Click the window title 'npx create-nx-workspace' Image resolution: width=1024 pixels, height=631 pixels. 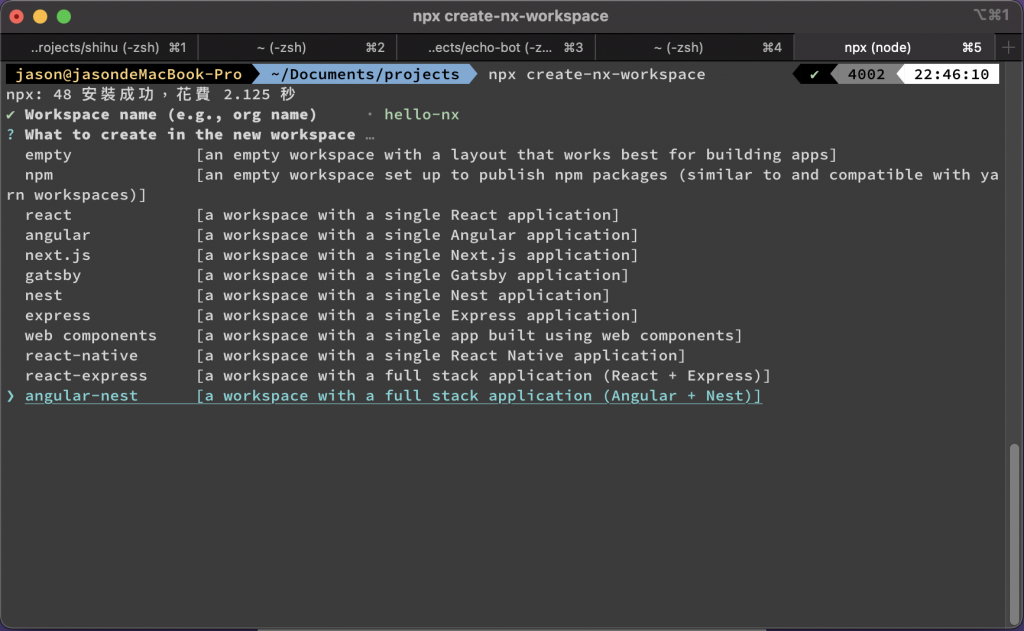(x=510, y=16)
